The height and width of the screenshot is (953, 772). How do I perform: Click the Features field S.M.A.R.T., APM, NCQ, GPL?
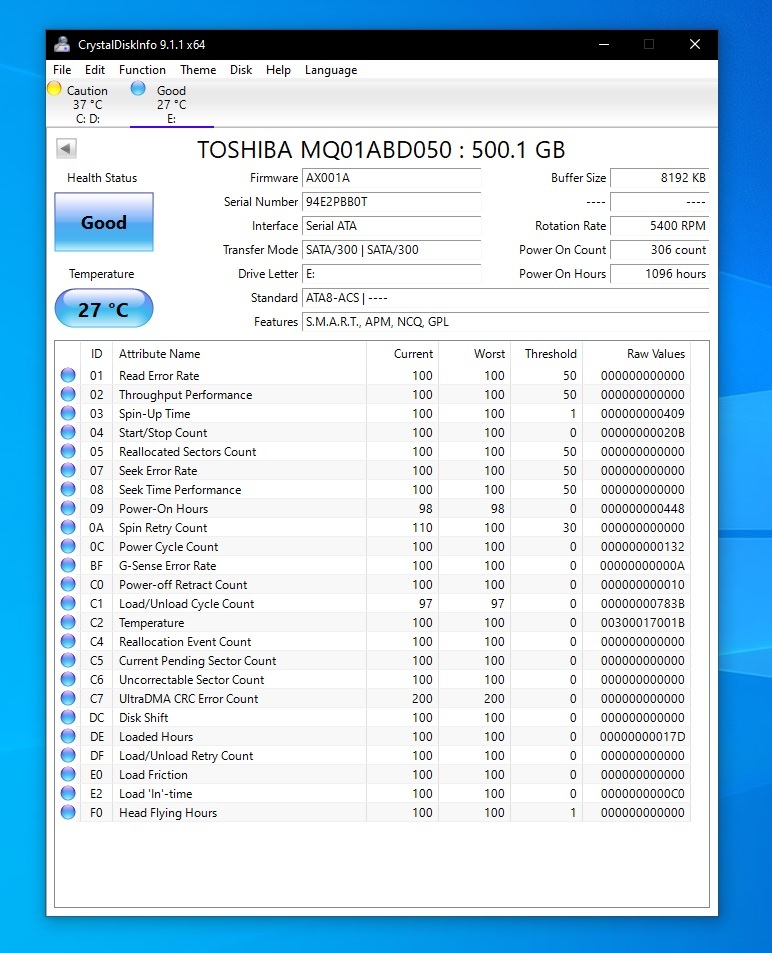click(506, 322)
